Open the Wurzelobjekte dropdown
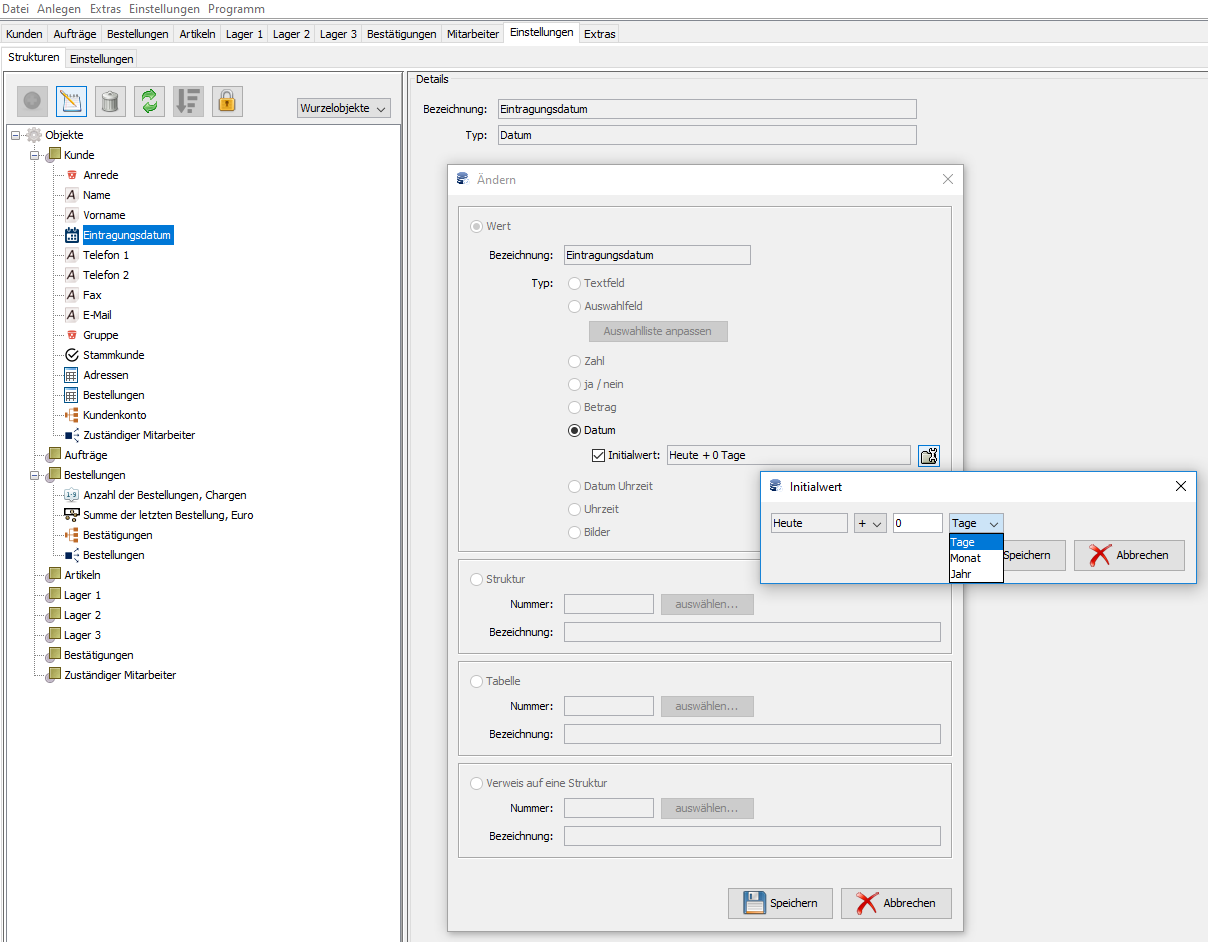Image resolution: width=1208 pixels, height=942 pixels. pyautogui.click(x=344, y=108)
